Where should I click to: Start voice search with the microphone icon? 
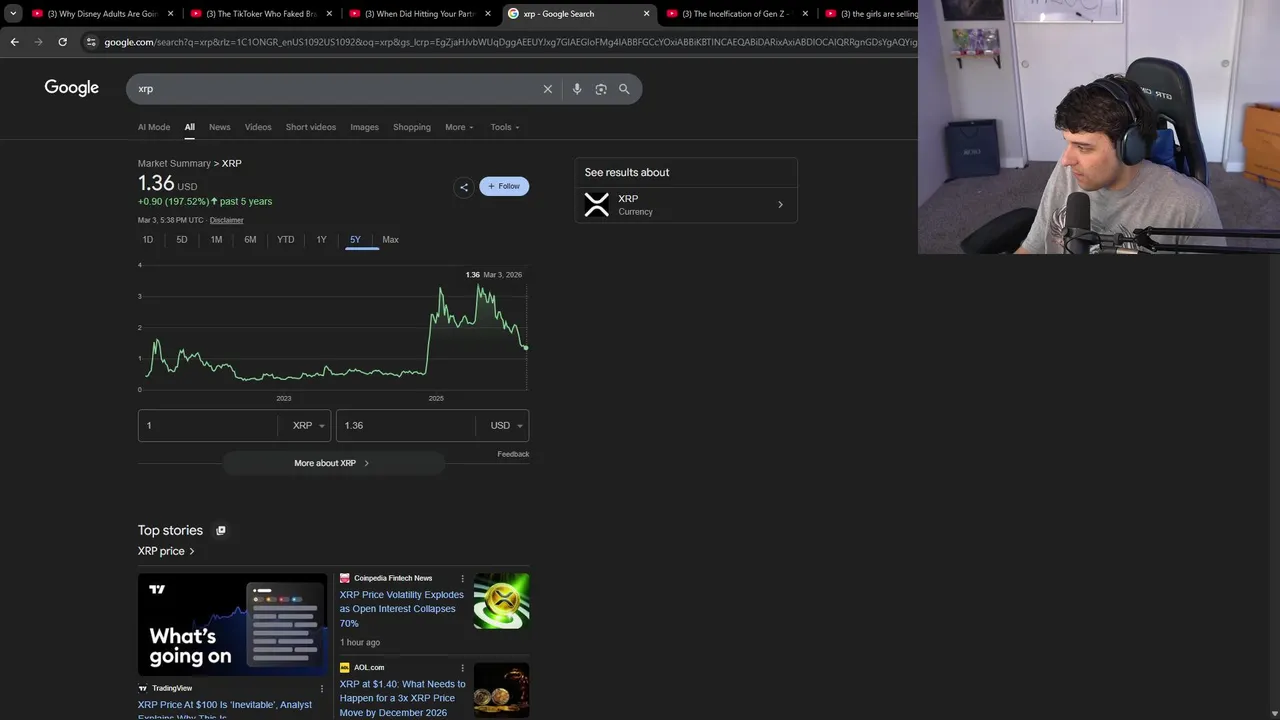click(577, 89)
